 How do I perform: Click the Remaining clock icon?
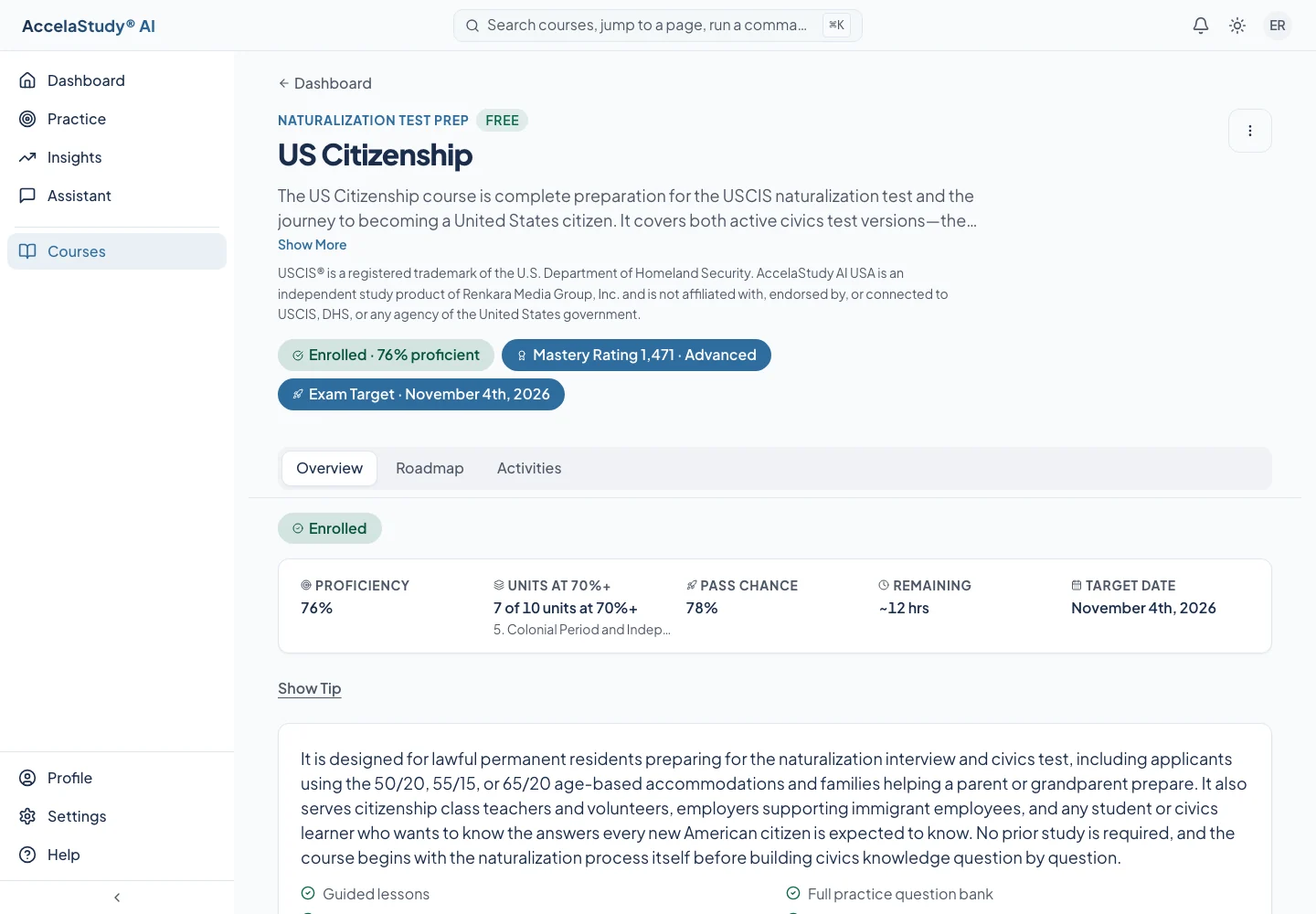pos(884,585)
